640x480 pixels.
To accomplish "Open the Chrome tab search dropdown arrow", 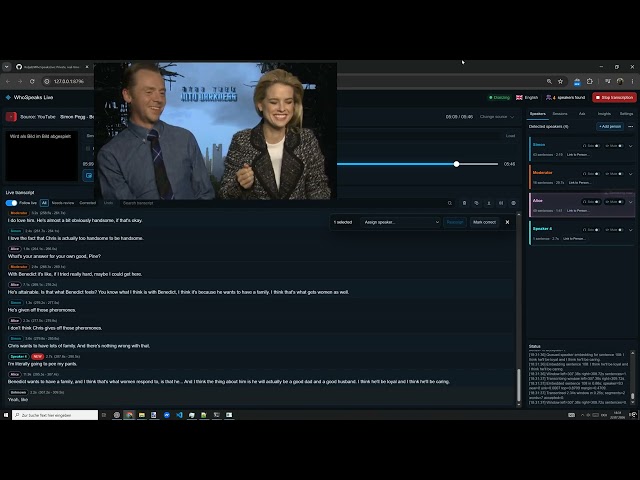I will (7, 67).
